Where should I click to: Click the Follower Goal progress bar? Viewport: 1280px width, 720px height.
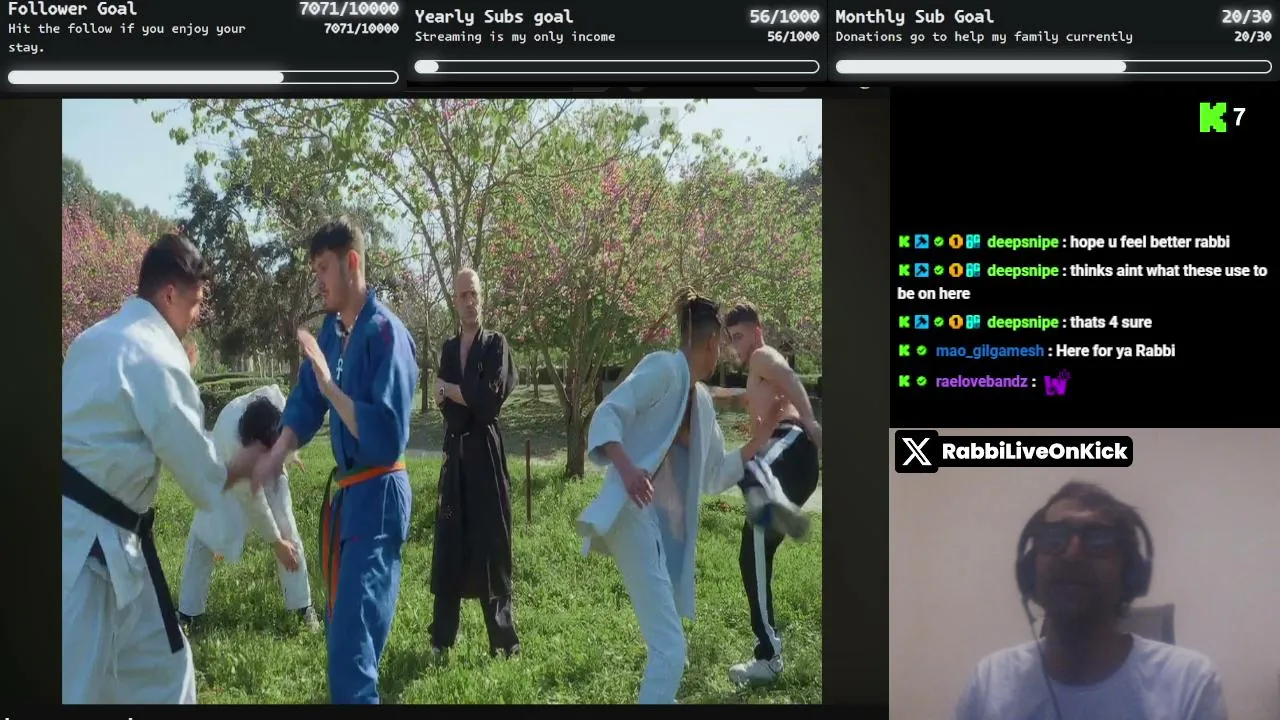point(203,77)
